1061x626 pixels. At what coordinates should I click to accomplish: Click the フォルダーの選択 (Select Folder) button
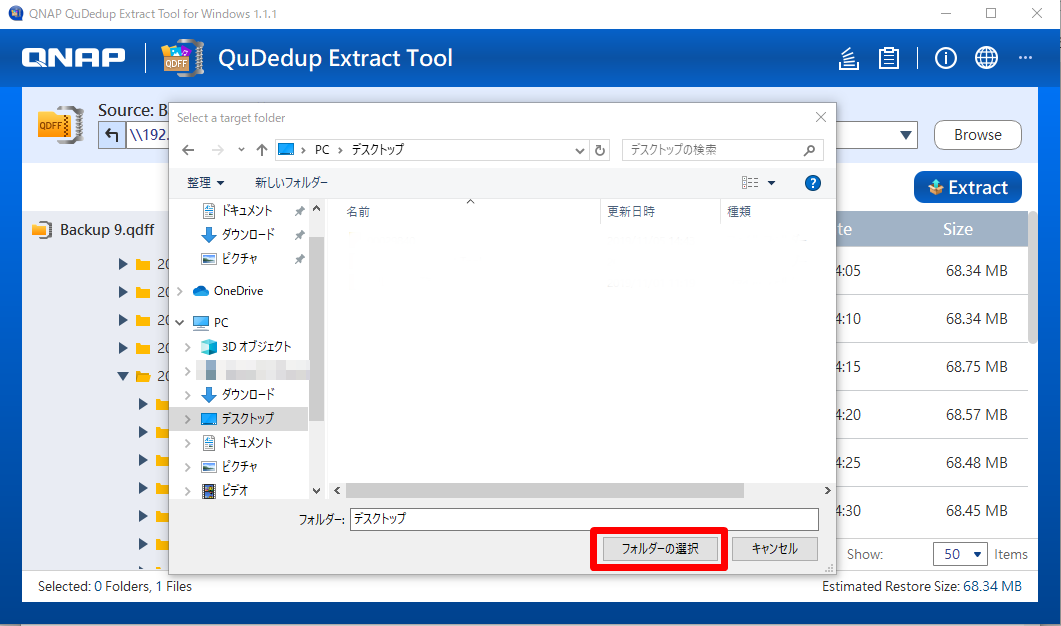pos(660,549)
